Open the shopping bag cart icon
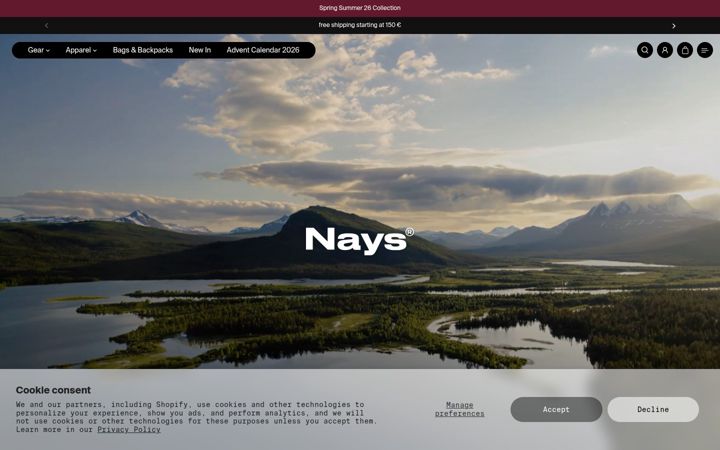Screen dimensions: 720x450 (x=685, y=50)
